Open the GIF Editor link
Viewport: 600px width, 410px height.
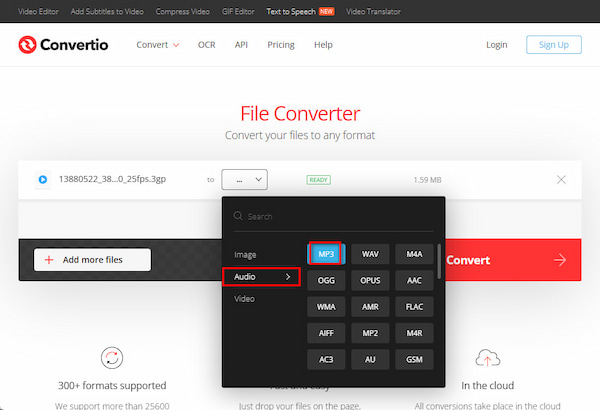238,11
